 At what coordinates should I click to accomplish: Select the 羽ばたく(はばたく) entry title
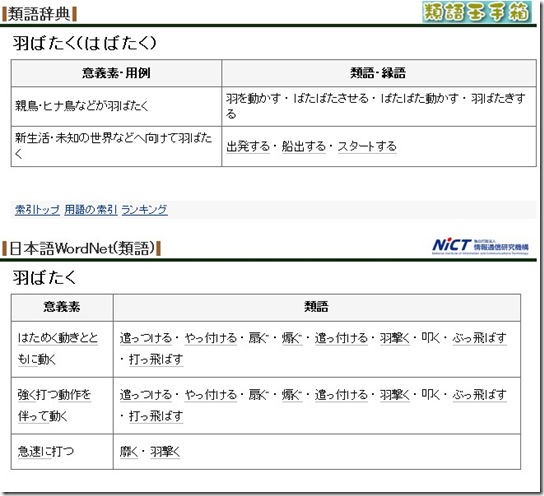(85, 43)
